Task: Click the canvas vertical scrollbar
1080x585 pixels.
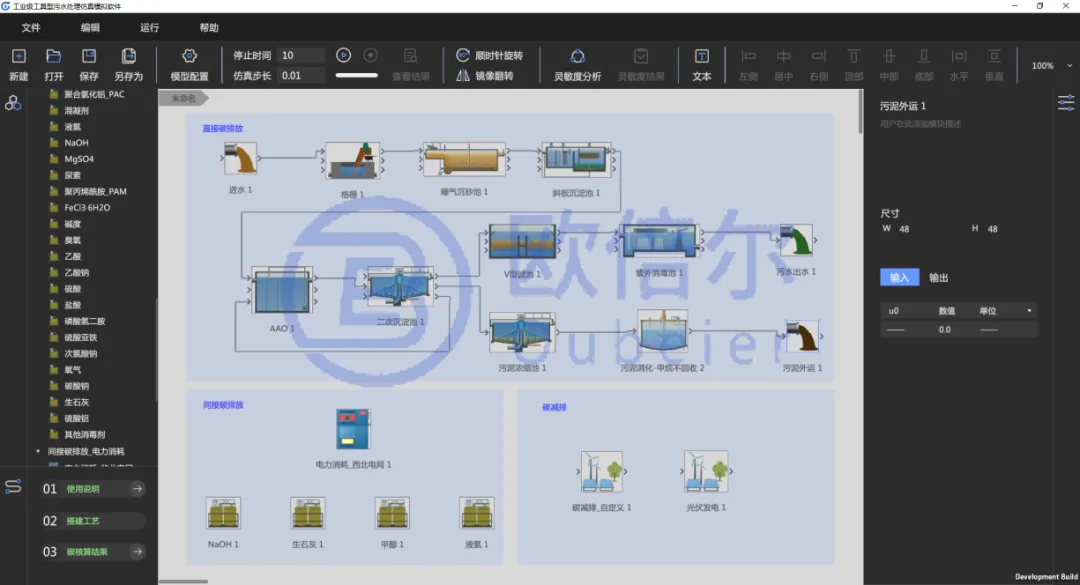Action: 860,112
